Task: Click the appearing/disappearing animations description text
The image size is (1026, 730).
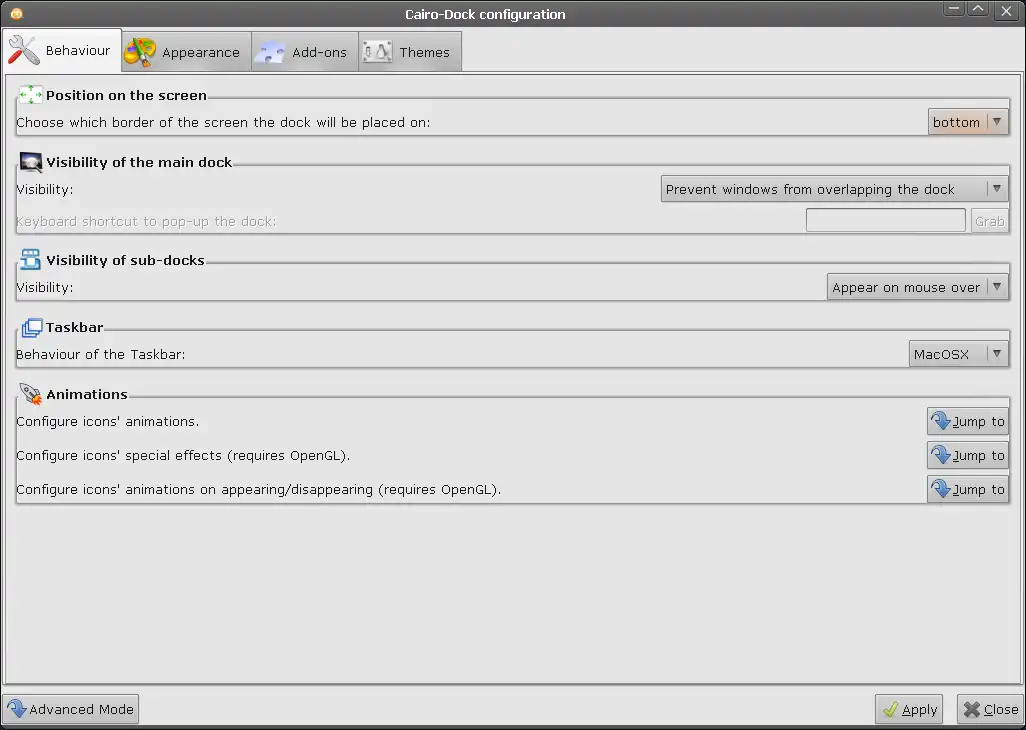Action: (x=258, y=490)
